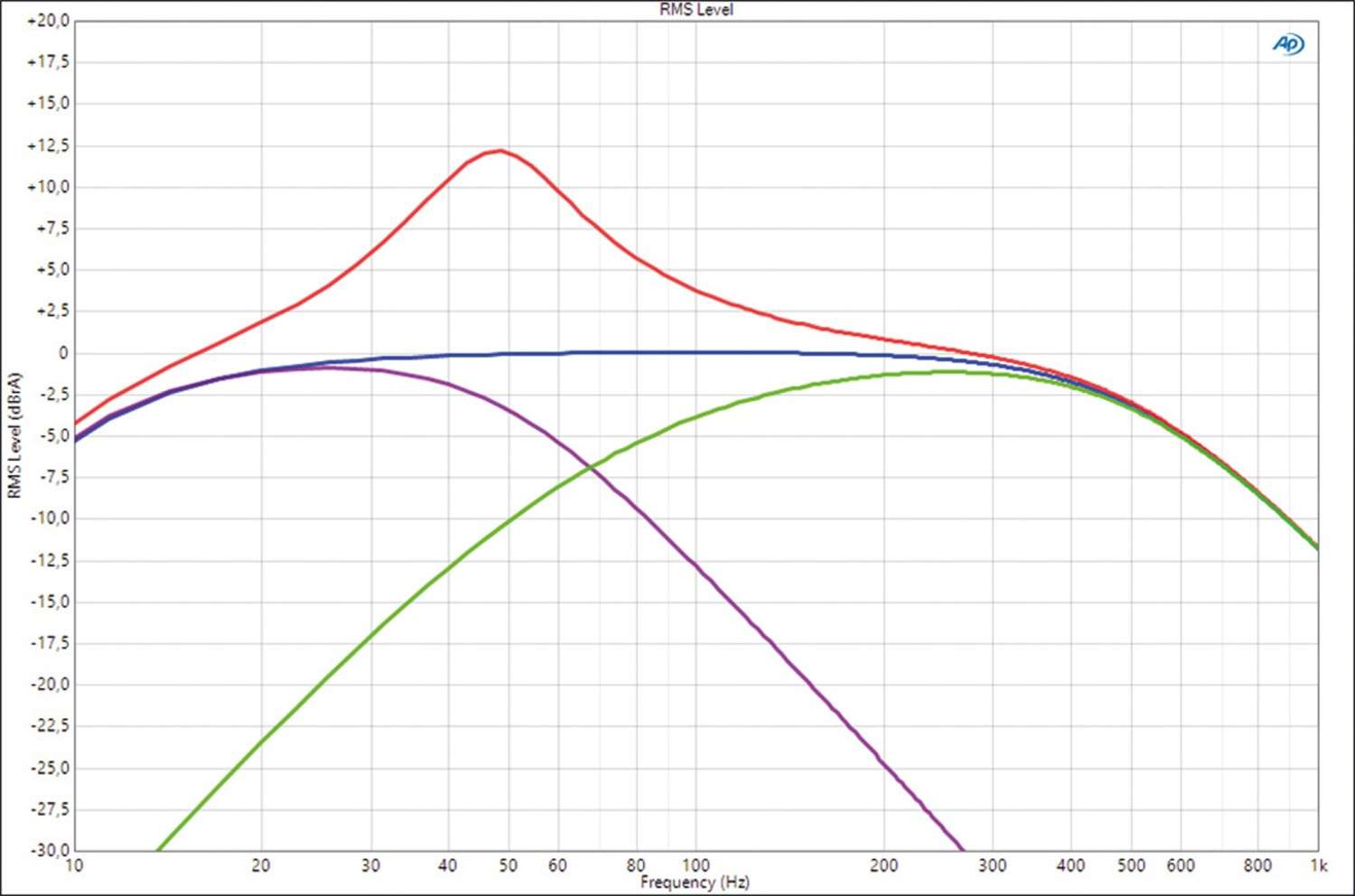The width and height of the screenshot is (1355, 896).
Task: Click the +12,5 value on the level axis
Action: tap(48, 145)
